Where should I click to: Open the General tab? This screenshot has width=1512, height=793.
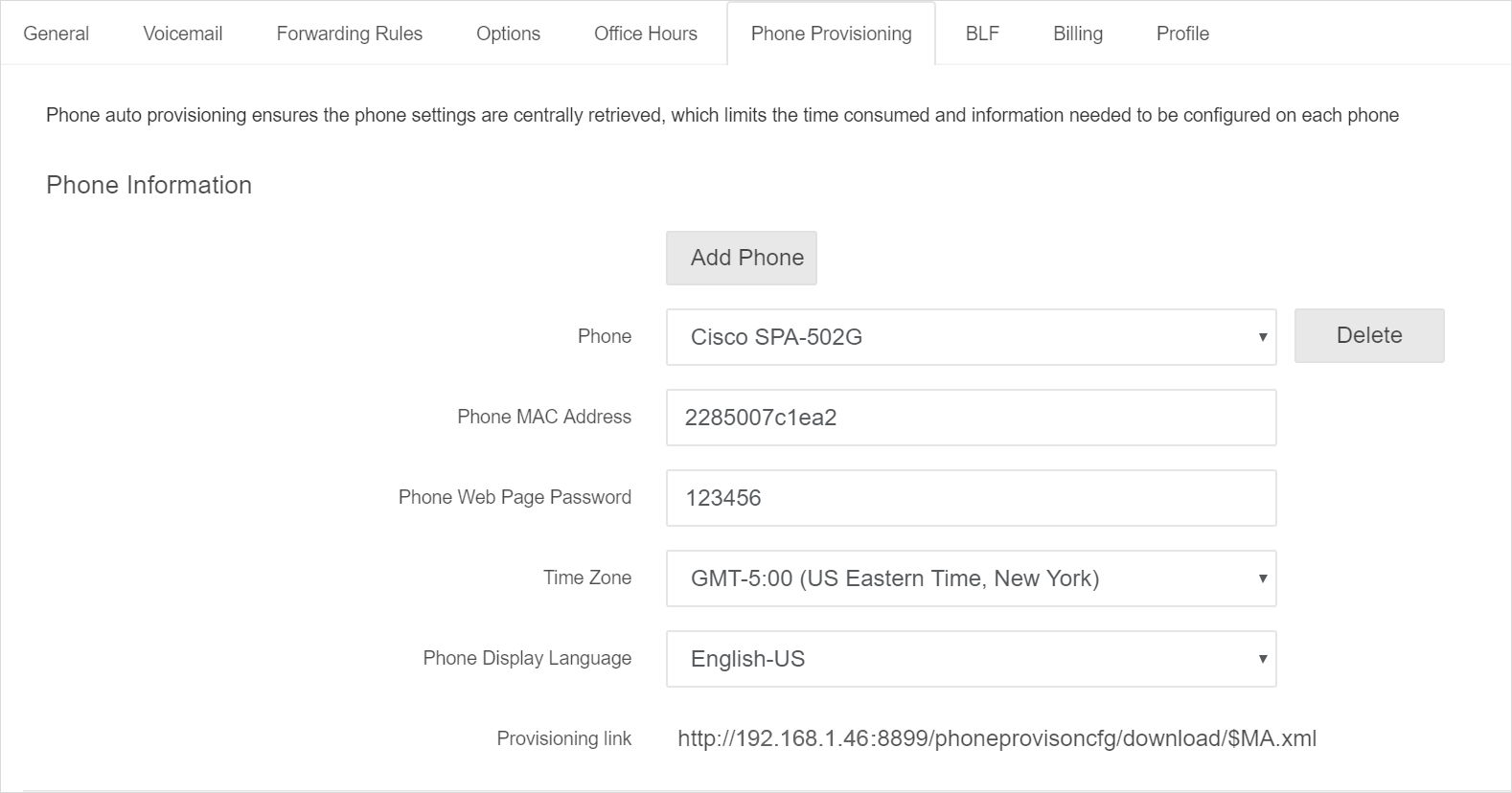coord(56,34)
